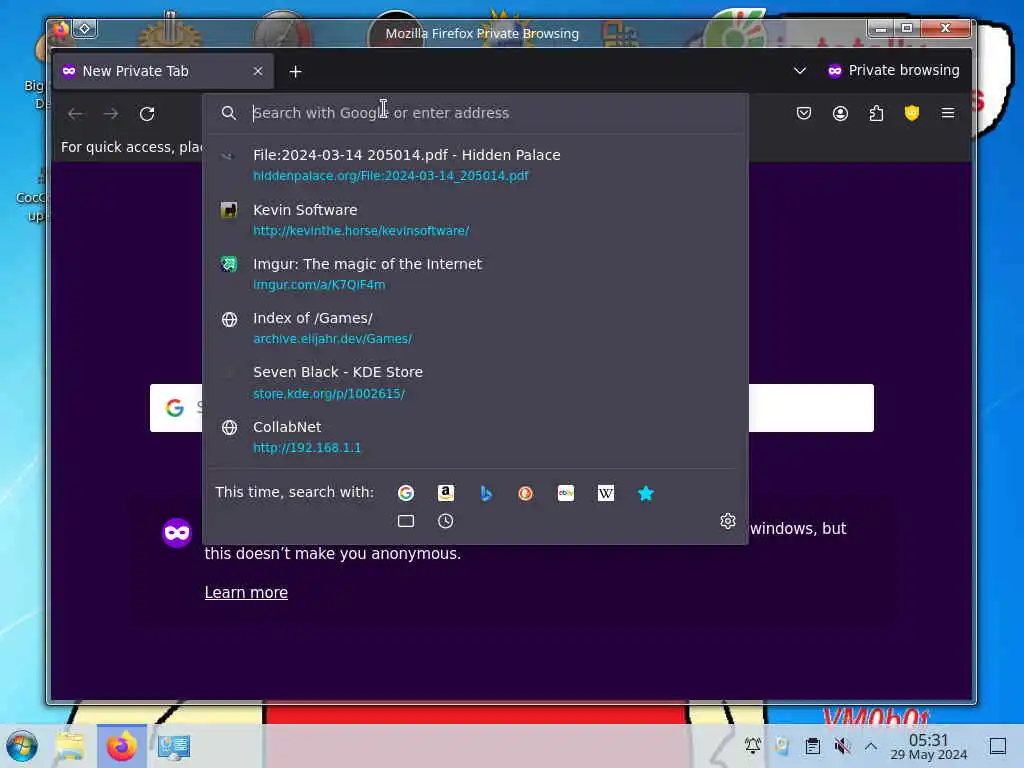Open the Hidden Palace PDF suggestion
The image size is (1024, 768).
pos(477,165)
